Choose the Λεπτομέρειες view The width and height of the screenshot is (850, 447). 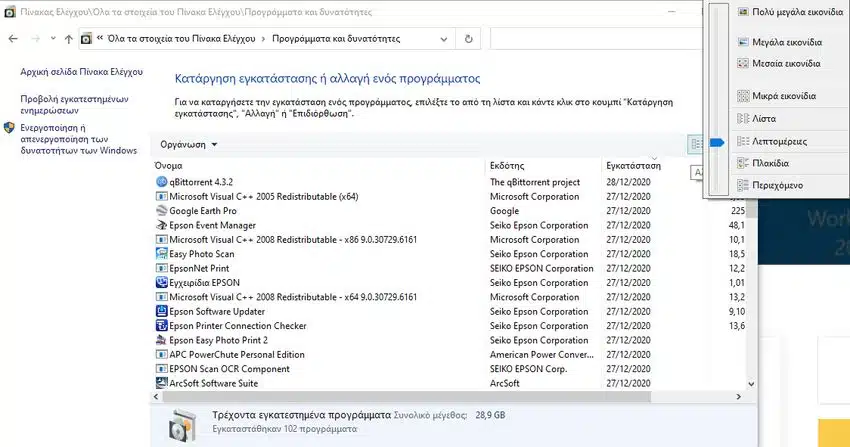pyautogui.click(x=772, y=141)
